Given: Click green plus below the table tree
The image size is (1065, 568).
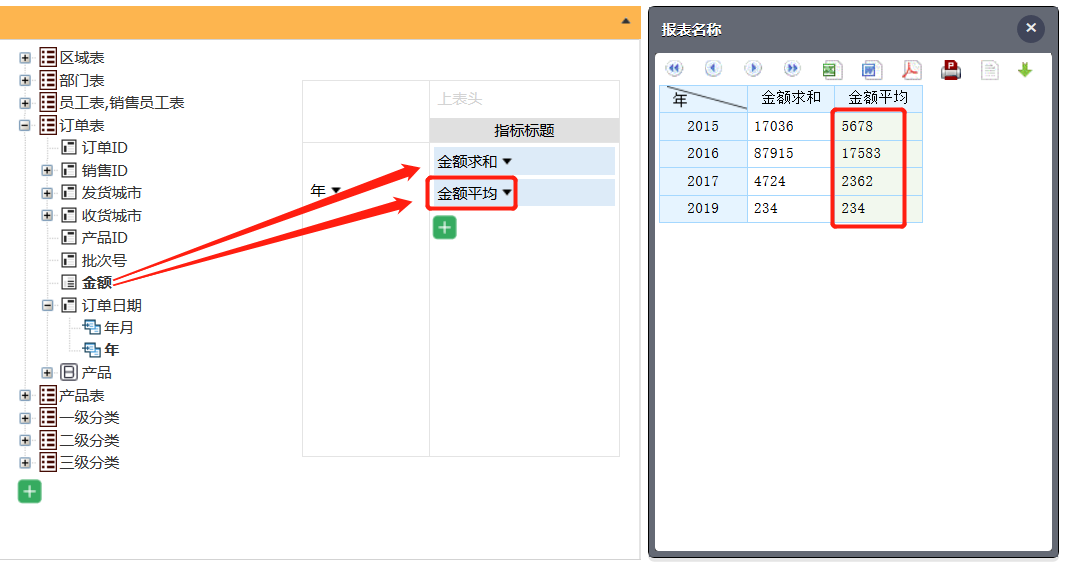Looking at the screenshot, I should [30, 491].
